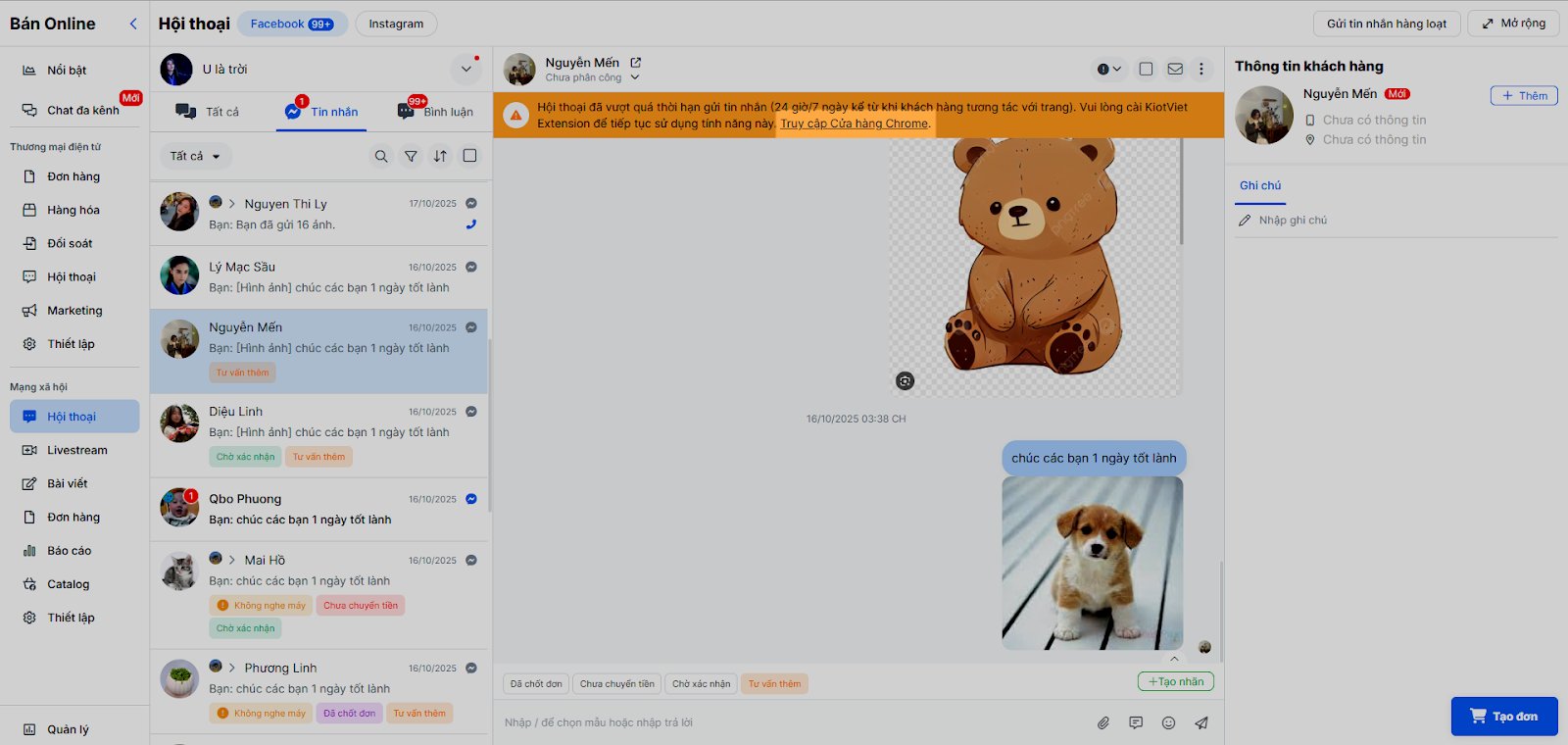Screen dimensions: 1568x745
Task: Open the three-dot more options menu in the chat header
Action: coord(1201,69)
